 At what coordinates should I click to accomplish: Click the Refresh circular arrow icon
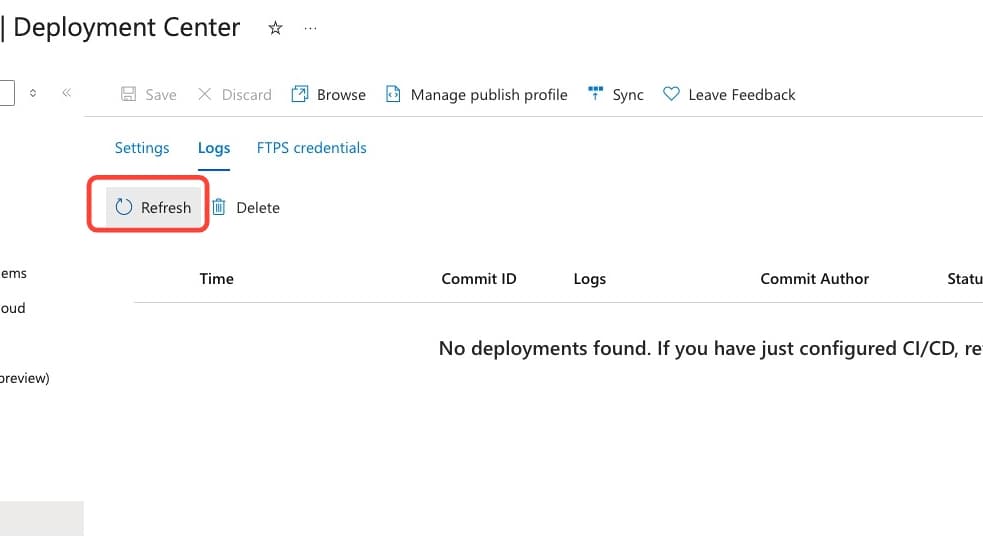124,207
